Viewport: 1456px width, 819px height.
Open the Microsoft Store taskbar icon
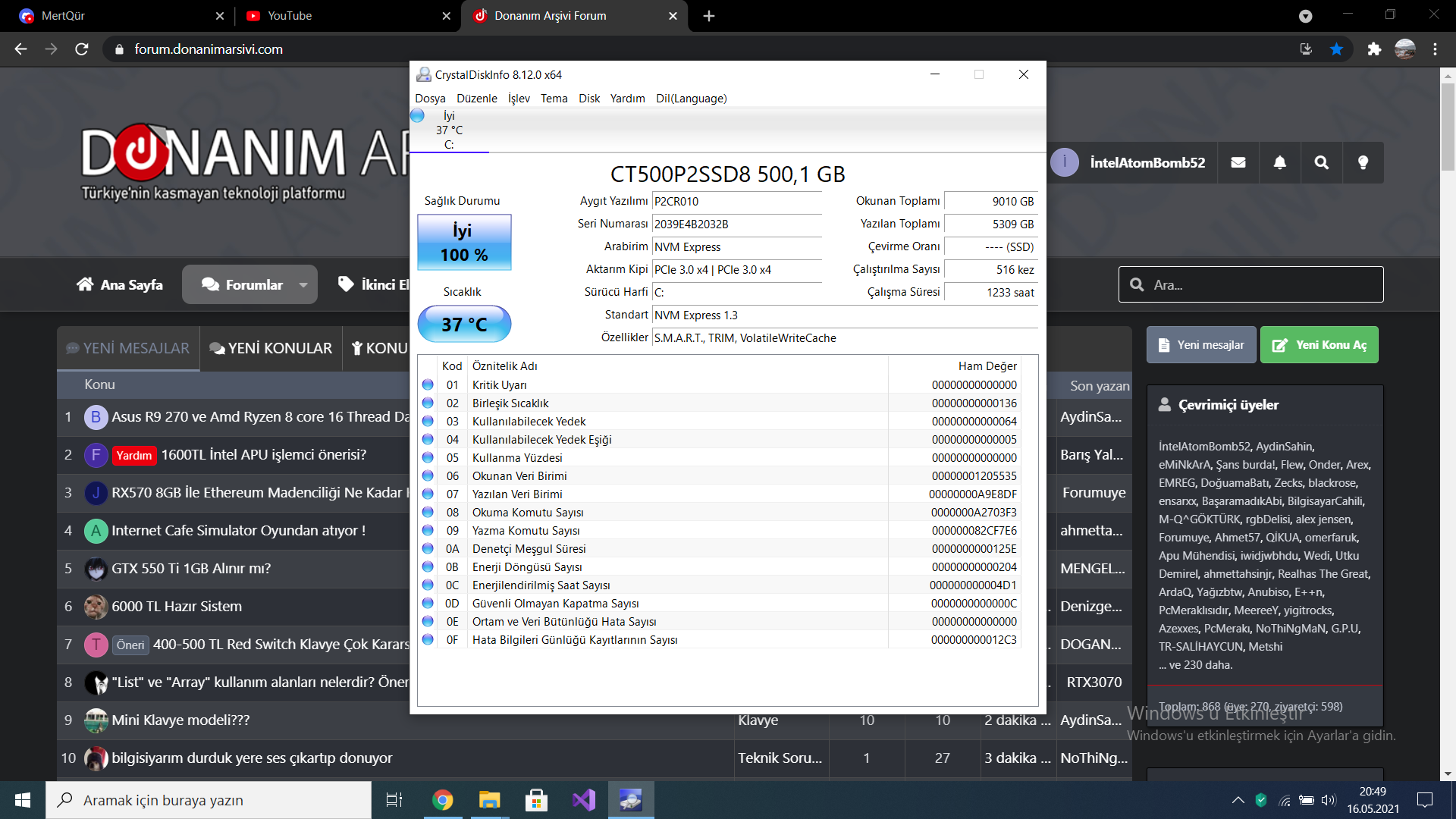tap(536, 800)
